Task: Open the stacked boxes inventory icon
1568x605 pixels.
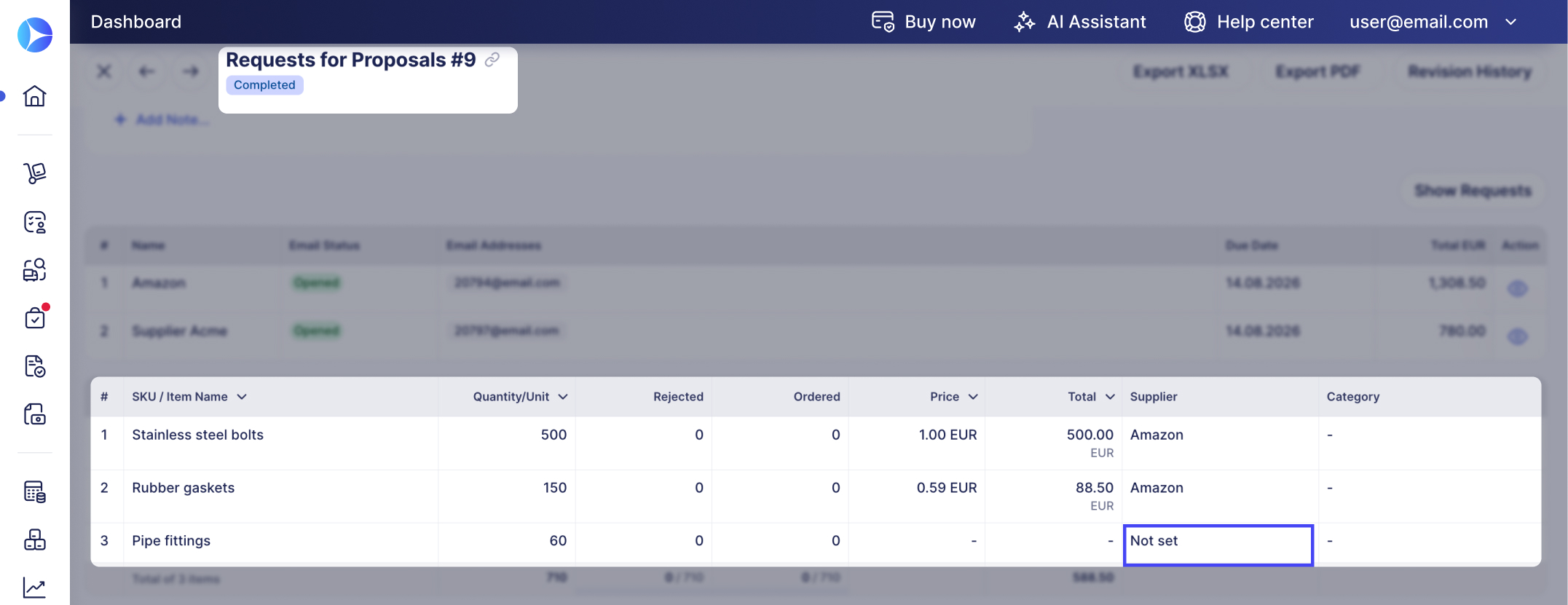Action: (x=34, y=539)
